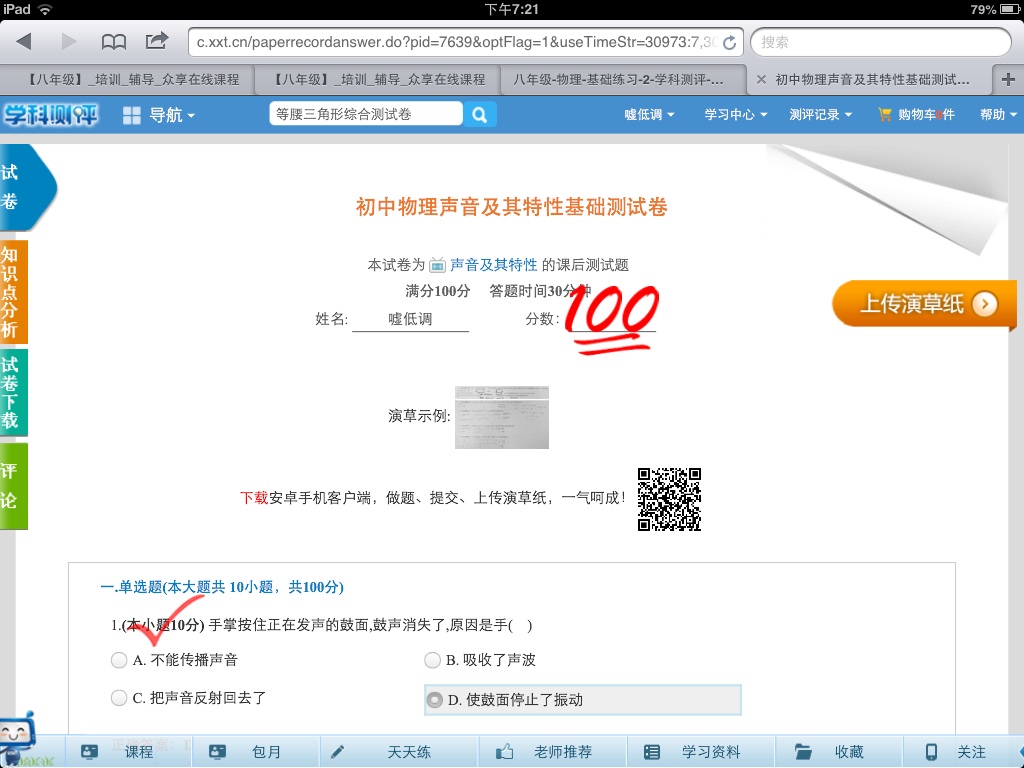Click 天天练 label in bottom bar
The height and width of the screenshot is (768, 1024).
click(x=409, y=752)
